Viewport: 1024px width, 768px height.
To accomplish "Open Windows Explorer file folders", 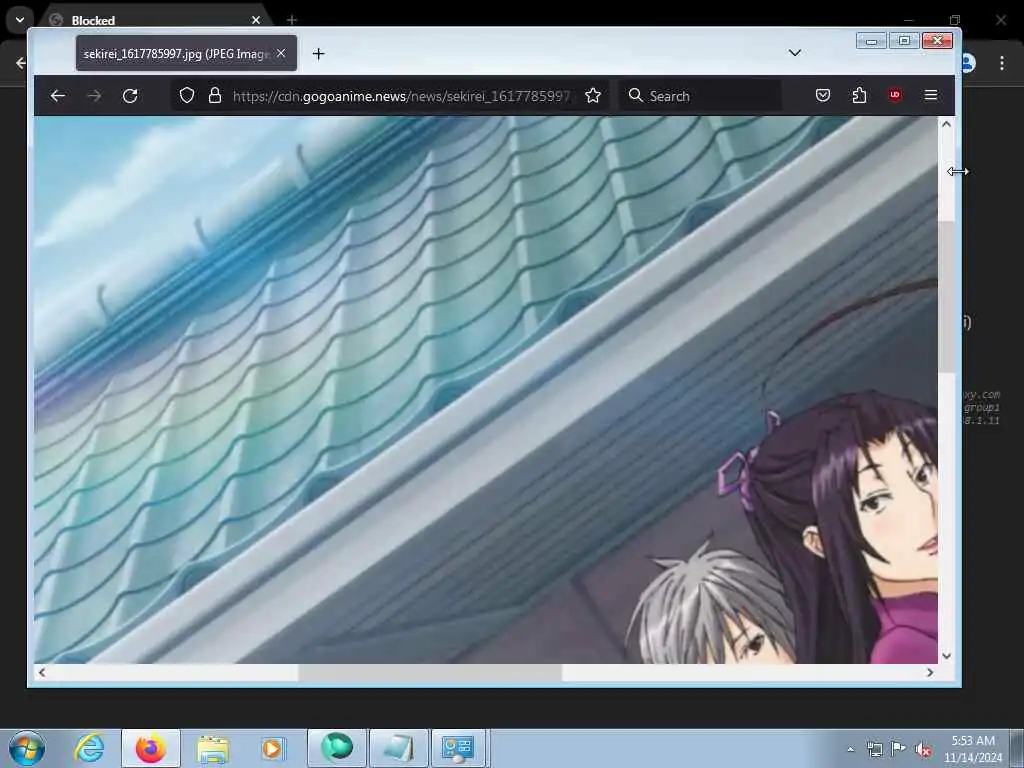I will (x=213, y=748).
